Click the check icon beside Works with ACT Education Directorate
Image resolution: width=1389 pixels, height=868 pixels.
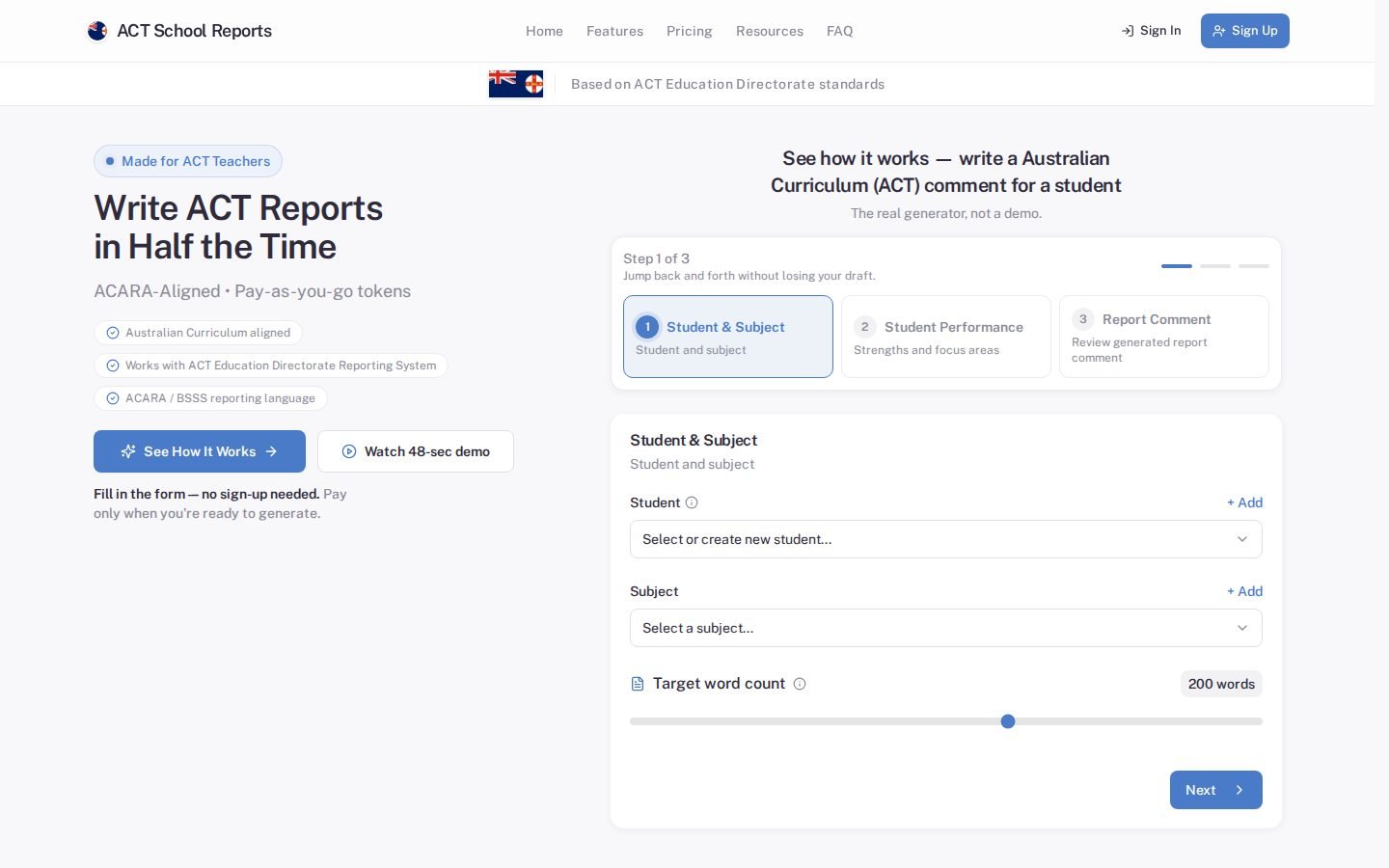click(x=113, y=366)
